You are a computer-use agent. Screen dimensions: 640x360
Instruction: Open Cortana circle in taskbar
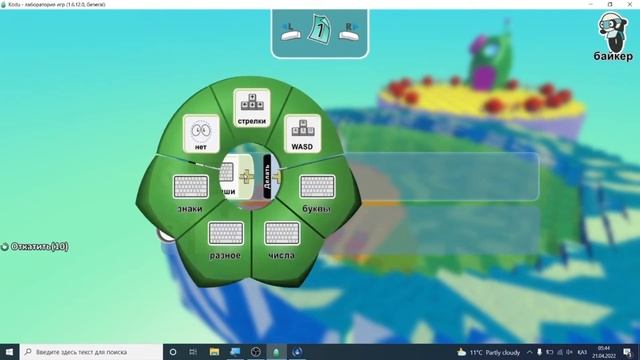pos(173,352)
